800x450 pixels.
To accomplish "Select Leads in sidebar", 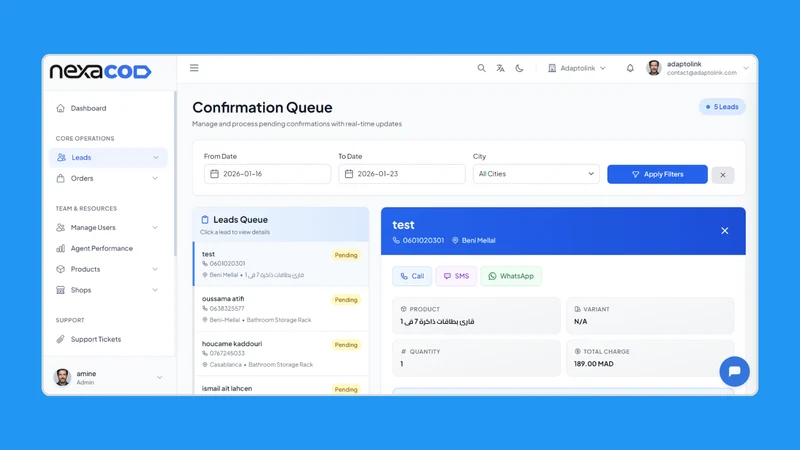I will [108, 158].
